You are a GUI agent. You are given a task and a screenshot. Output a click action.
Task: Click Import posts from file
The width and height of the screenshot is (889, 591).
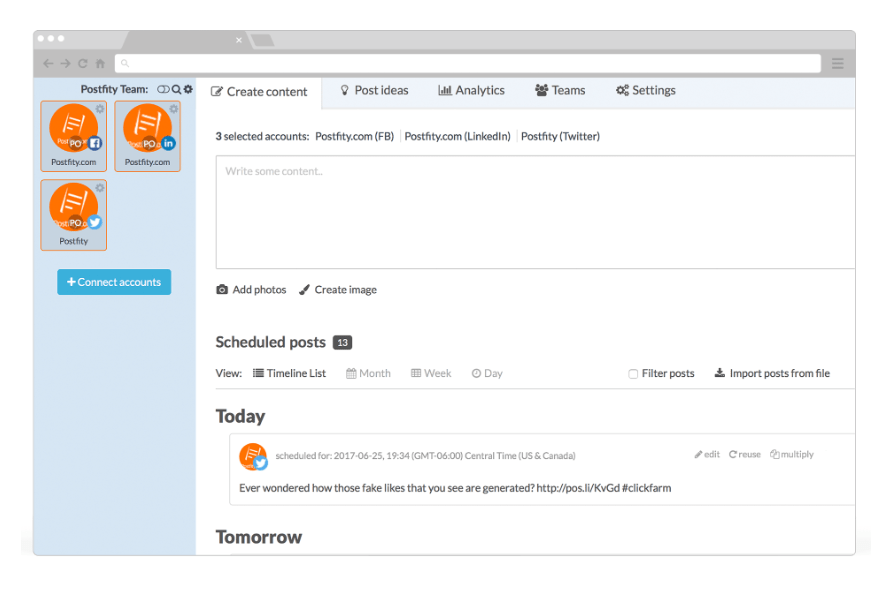772,373
